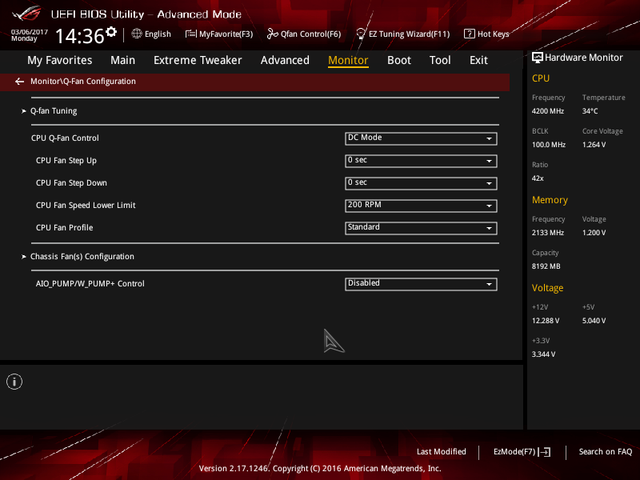Screen dimensions: 640x480
Task: Click the 1.200 V memory voltage value
Action: pyautogui.click(x=594, y=233)
